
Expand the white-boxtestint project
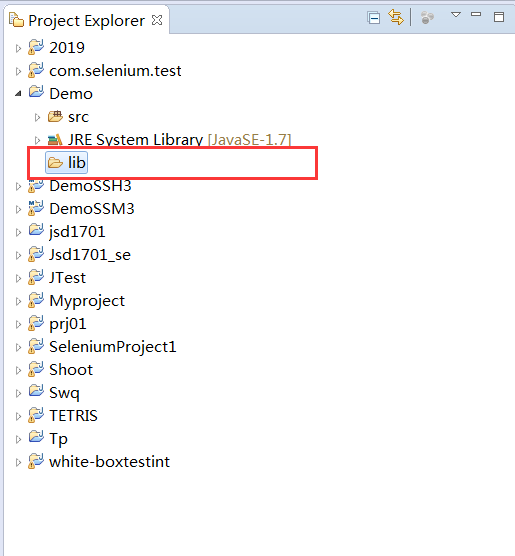(18, 462)
